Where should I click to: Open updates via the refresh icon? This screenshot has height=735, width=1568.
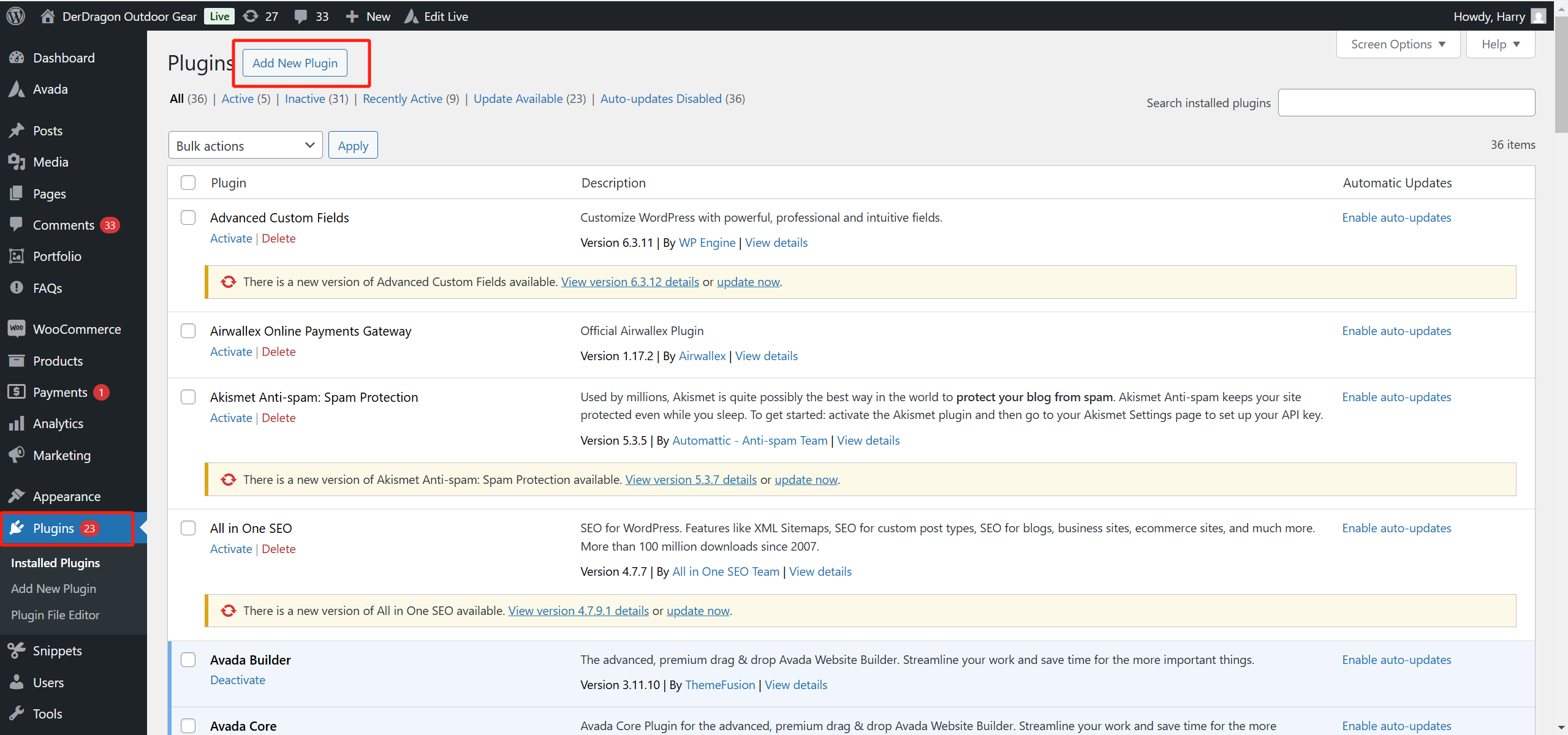click(x=250, y=16)
